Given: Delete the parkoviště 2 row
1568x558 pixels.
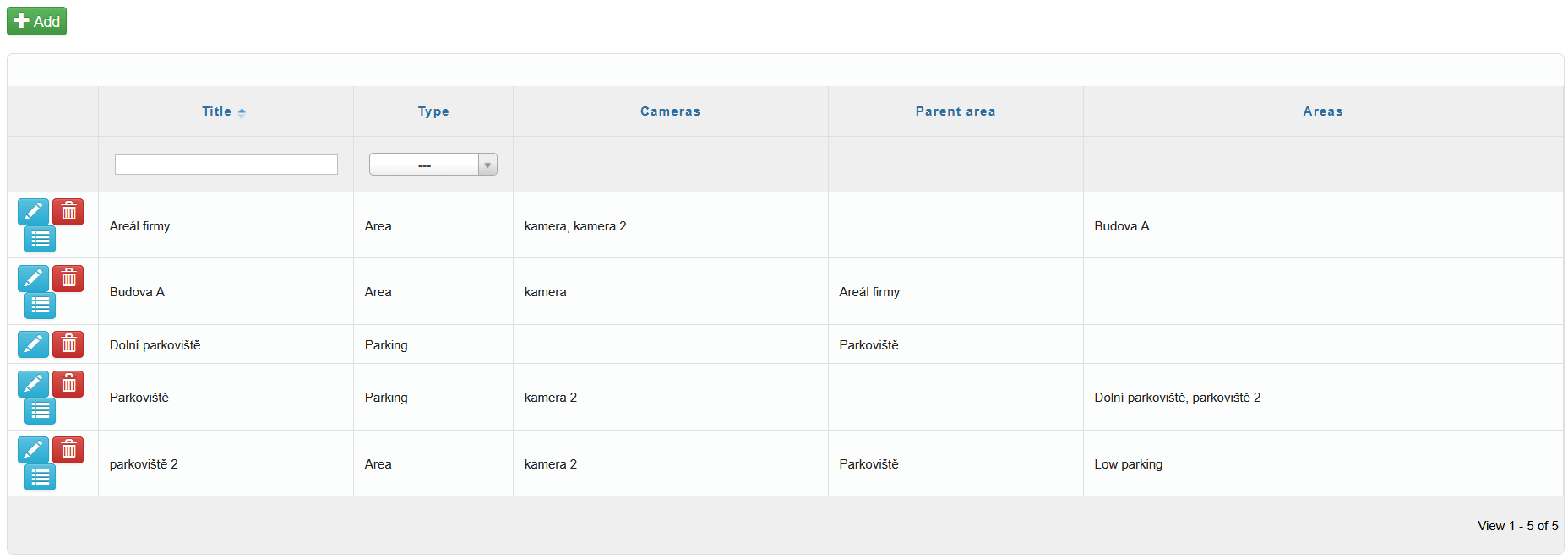Looking at the screenshot, I should [x=68, y=450].
